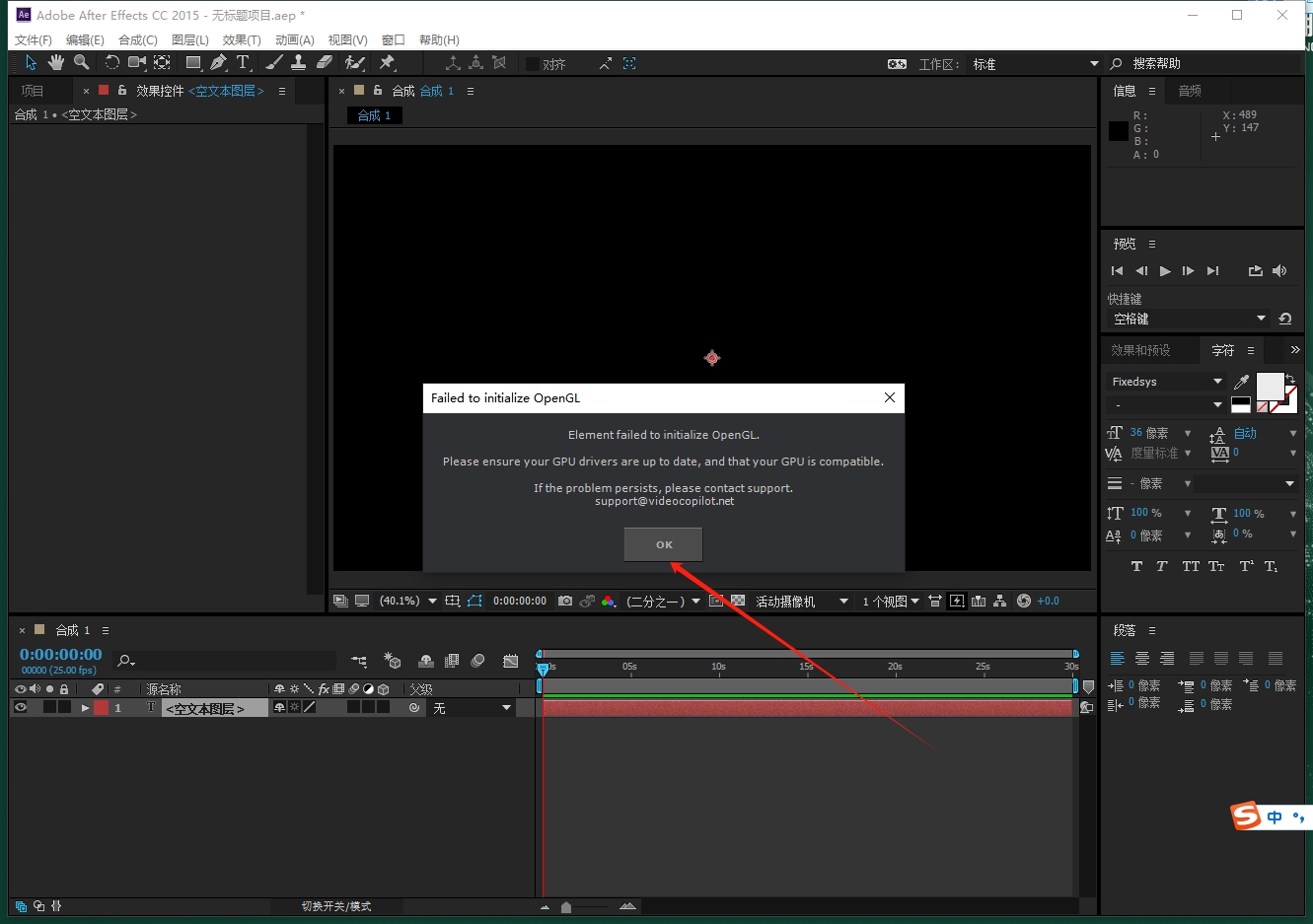Enable the 对齐 snapping checkbox

(x=533, y=64)
